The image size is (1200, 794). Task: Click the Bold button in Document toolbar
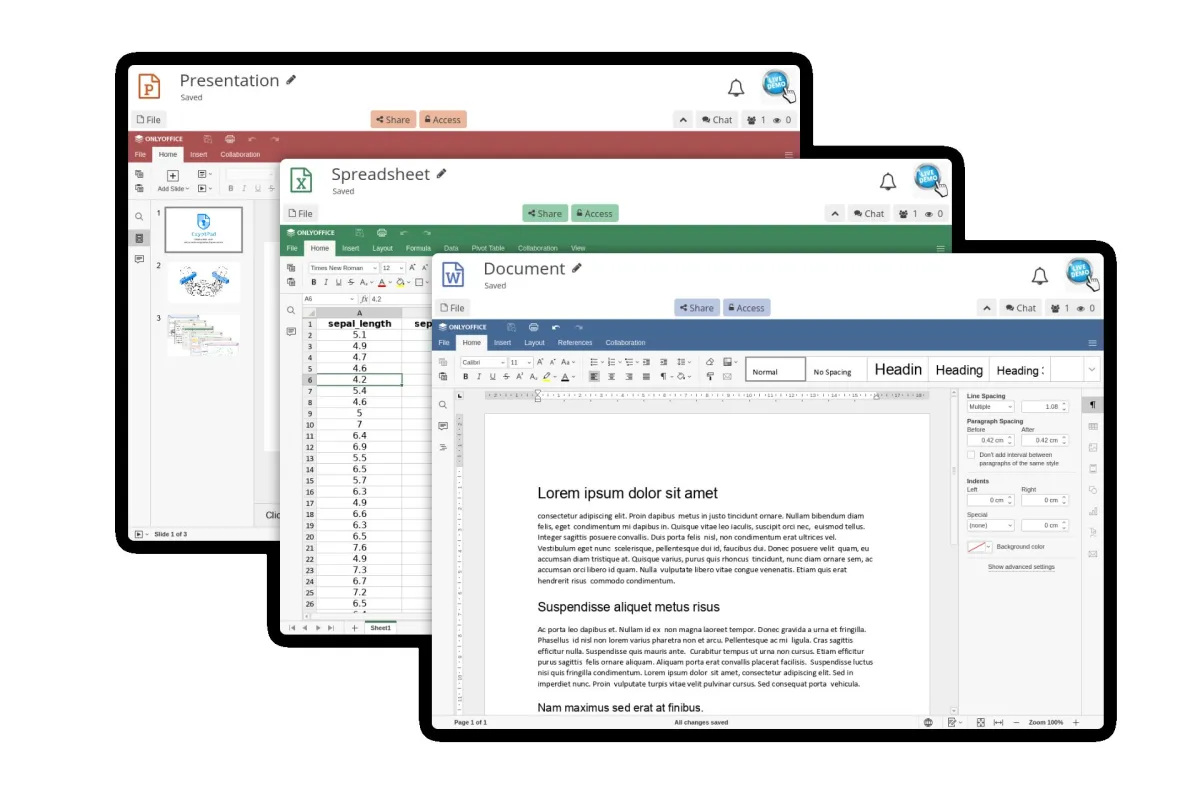(x=465, y=377)
